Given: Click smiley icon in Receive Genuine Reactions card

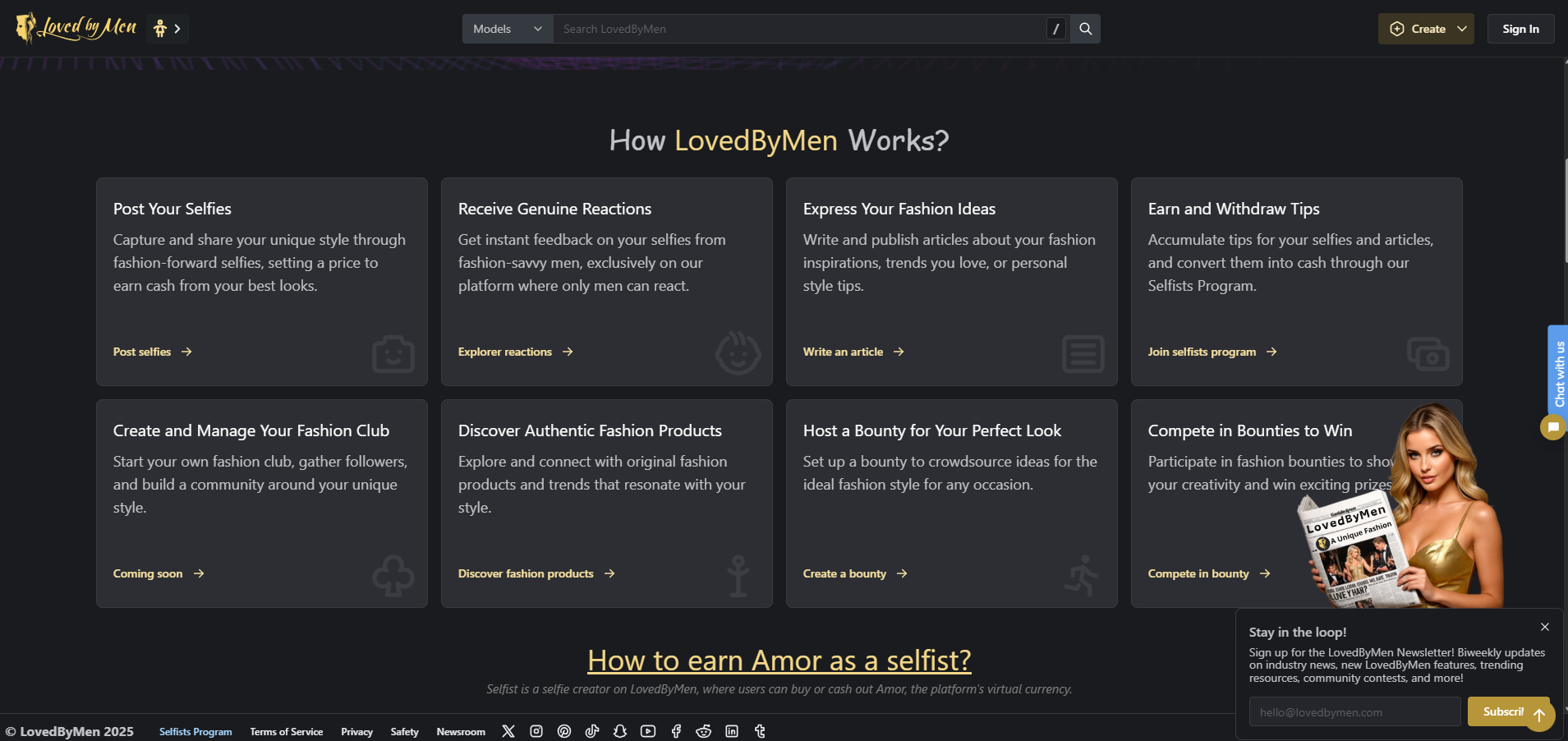Looking at the screenshot, I should [738, 353].
